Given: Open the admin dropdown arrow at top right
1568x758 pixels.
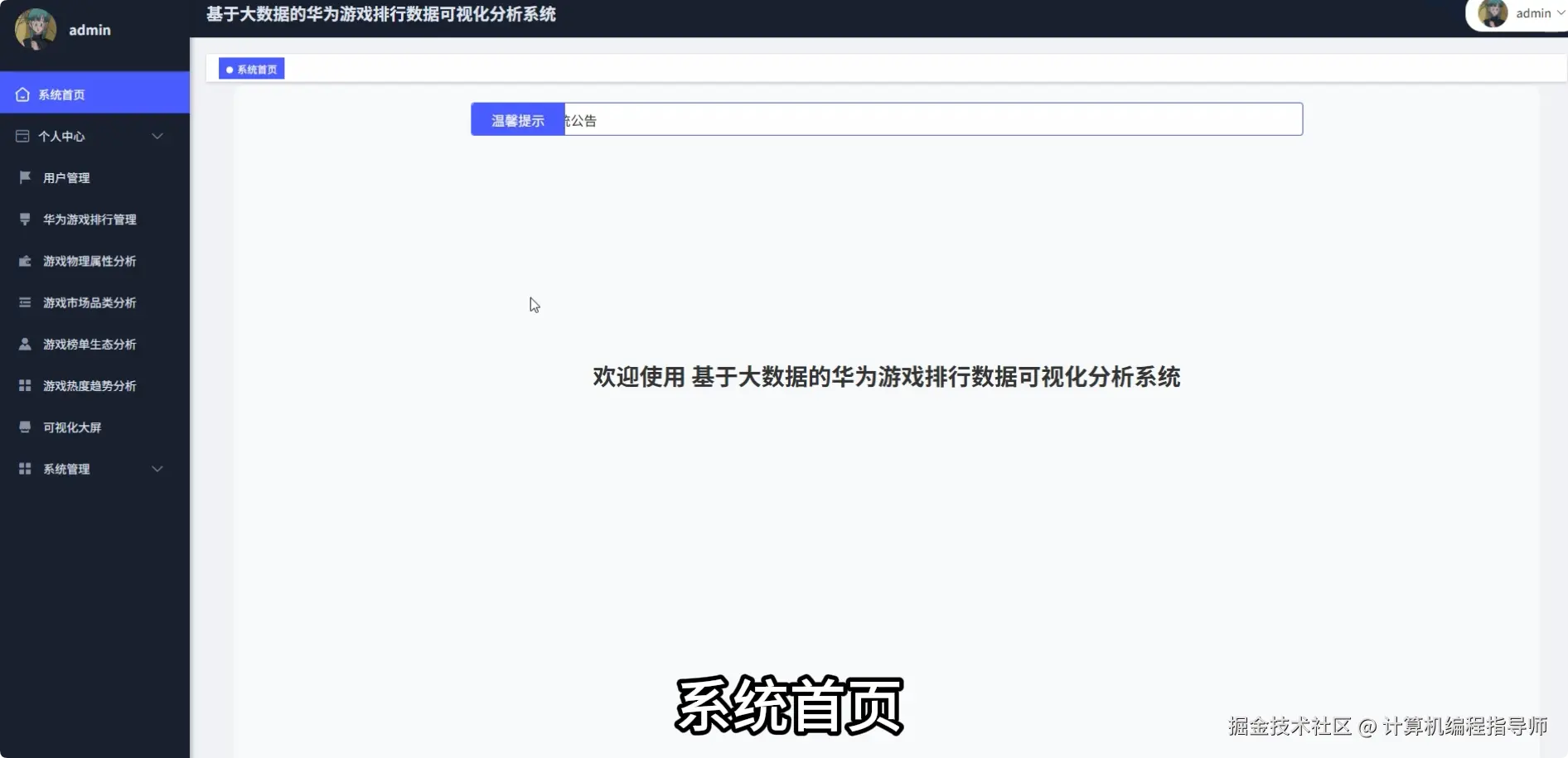Looking at the screenshot, I should pos(1561,13).
